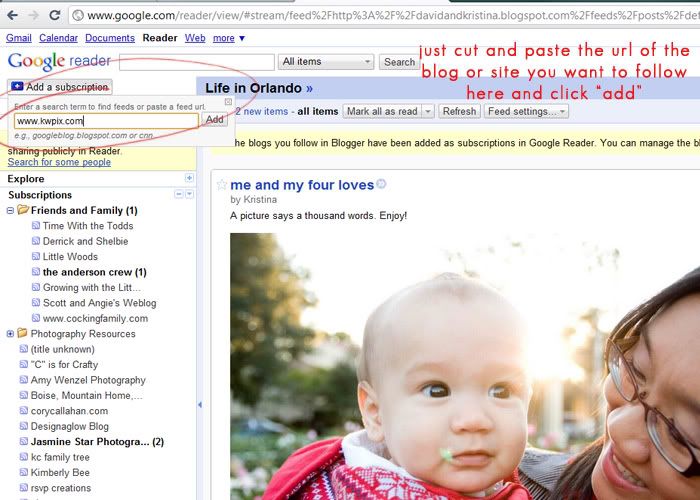This screenshot has width=700, height=500.
Task: Go back with the browser back arrow
Action: click(12, 15)
